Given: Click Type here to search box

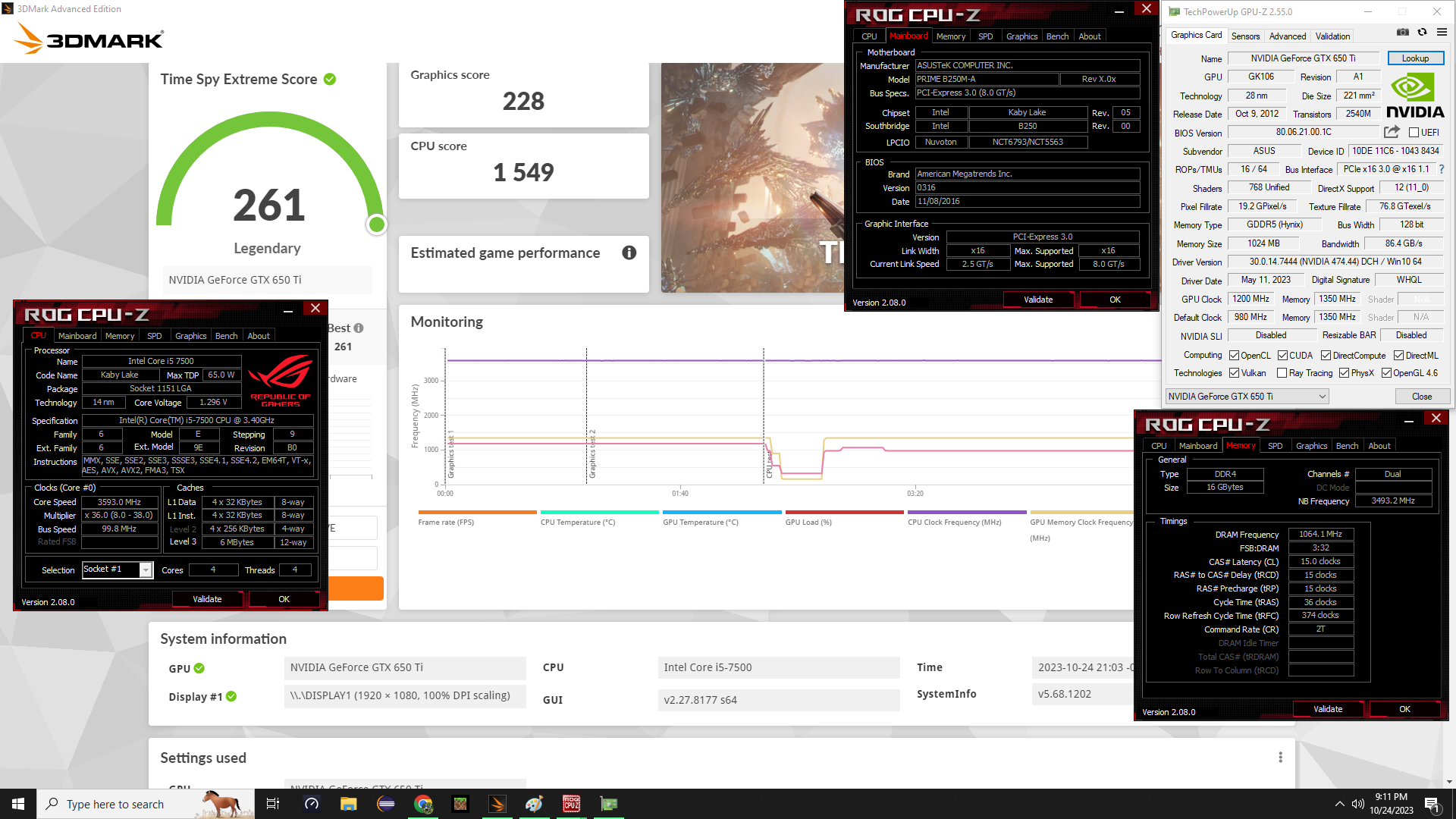Looking at the screenshot, I should [146, 804].
